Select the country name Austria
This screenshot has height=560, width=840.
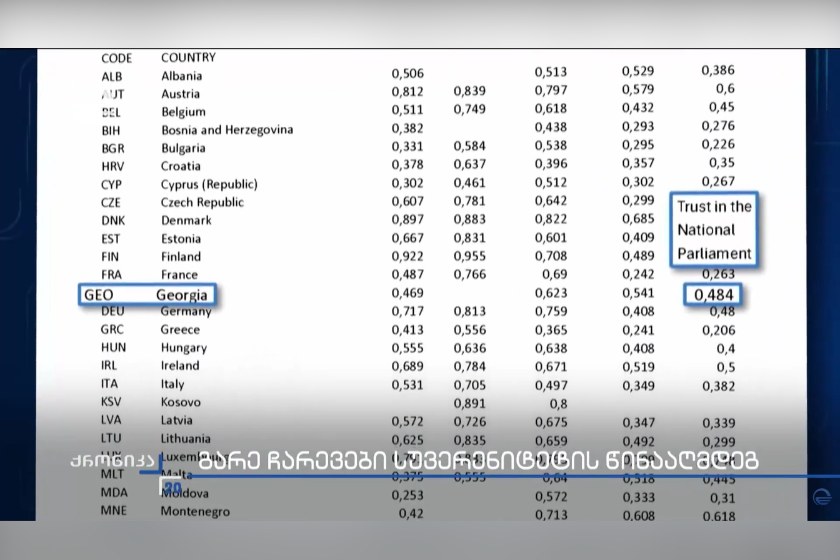[x=181, y=94]
